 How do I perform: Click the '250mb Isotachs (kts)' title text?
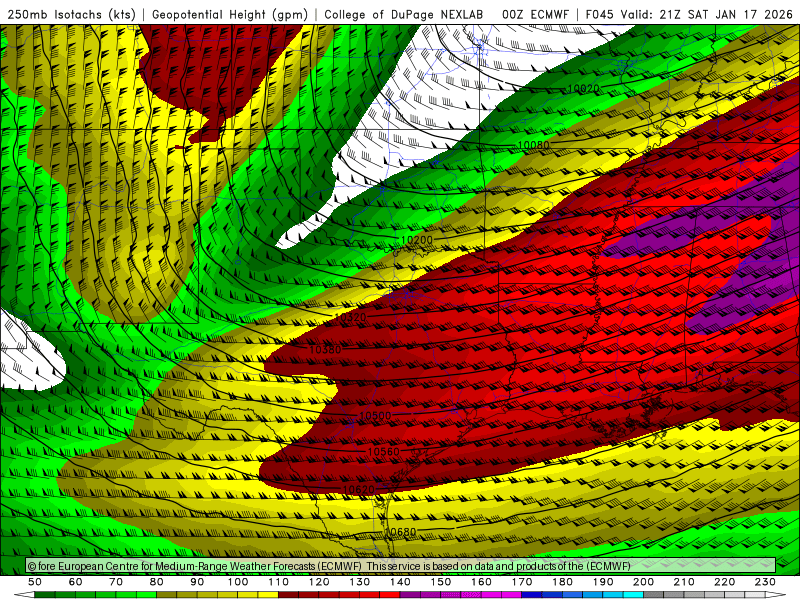tap(72, 14)
